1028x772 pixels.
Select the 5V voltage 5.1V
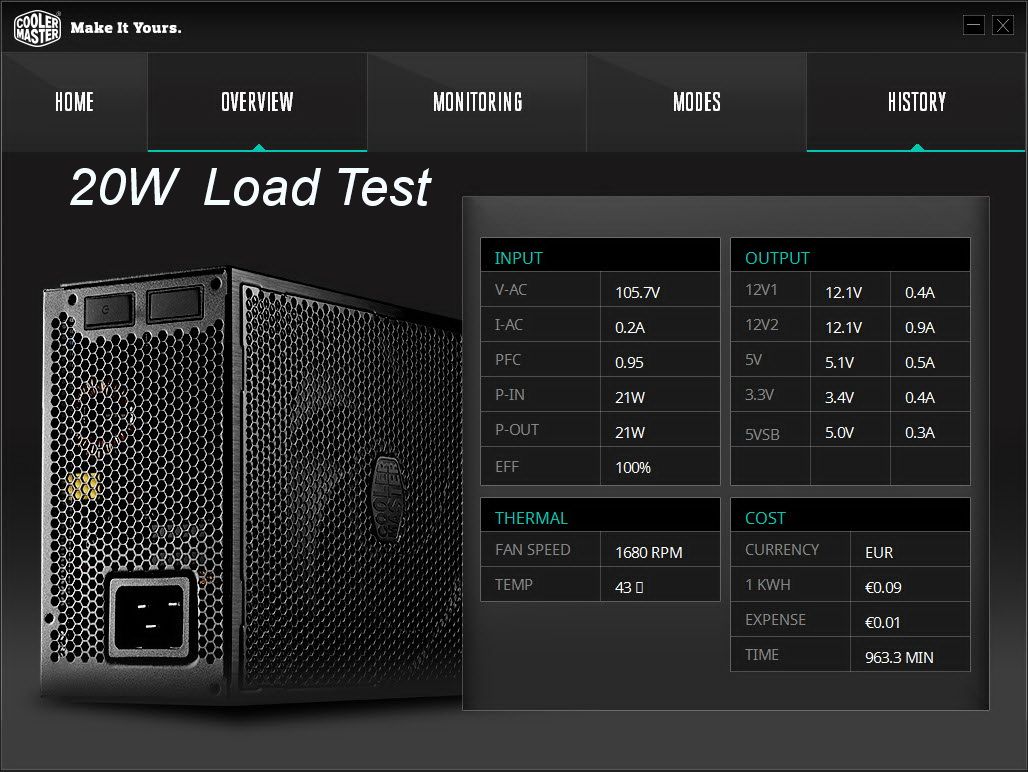pos(839,362)
